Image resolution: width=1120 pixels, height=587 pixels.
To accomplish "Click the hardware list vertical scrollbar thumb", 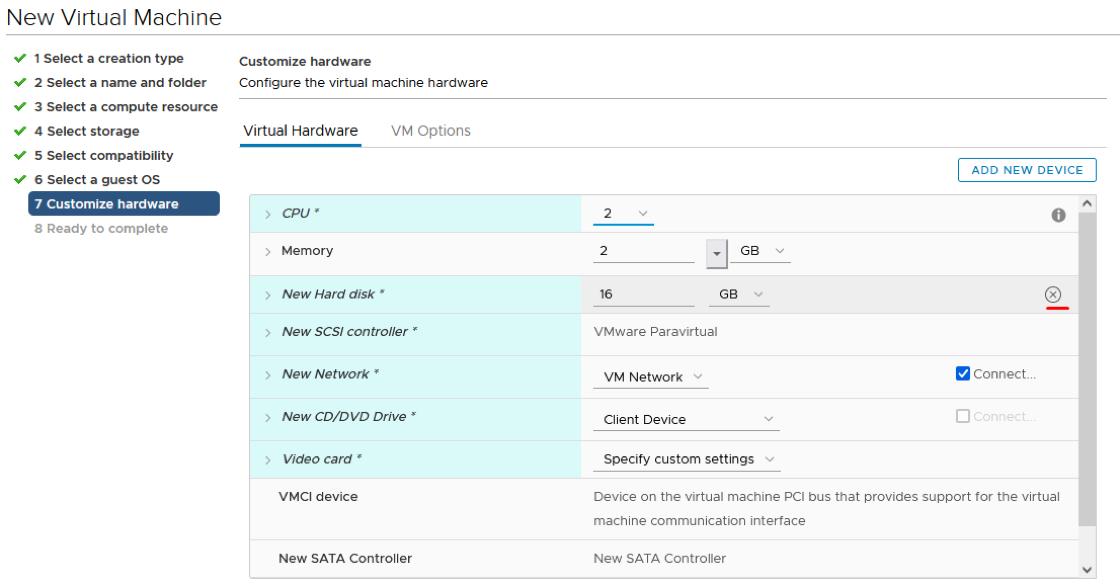I will [x=1087, y=369].
